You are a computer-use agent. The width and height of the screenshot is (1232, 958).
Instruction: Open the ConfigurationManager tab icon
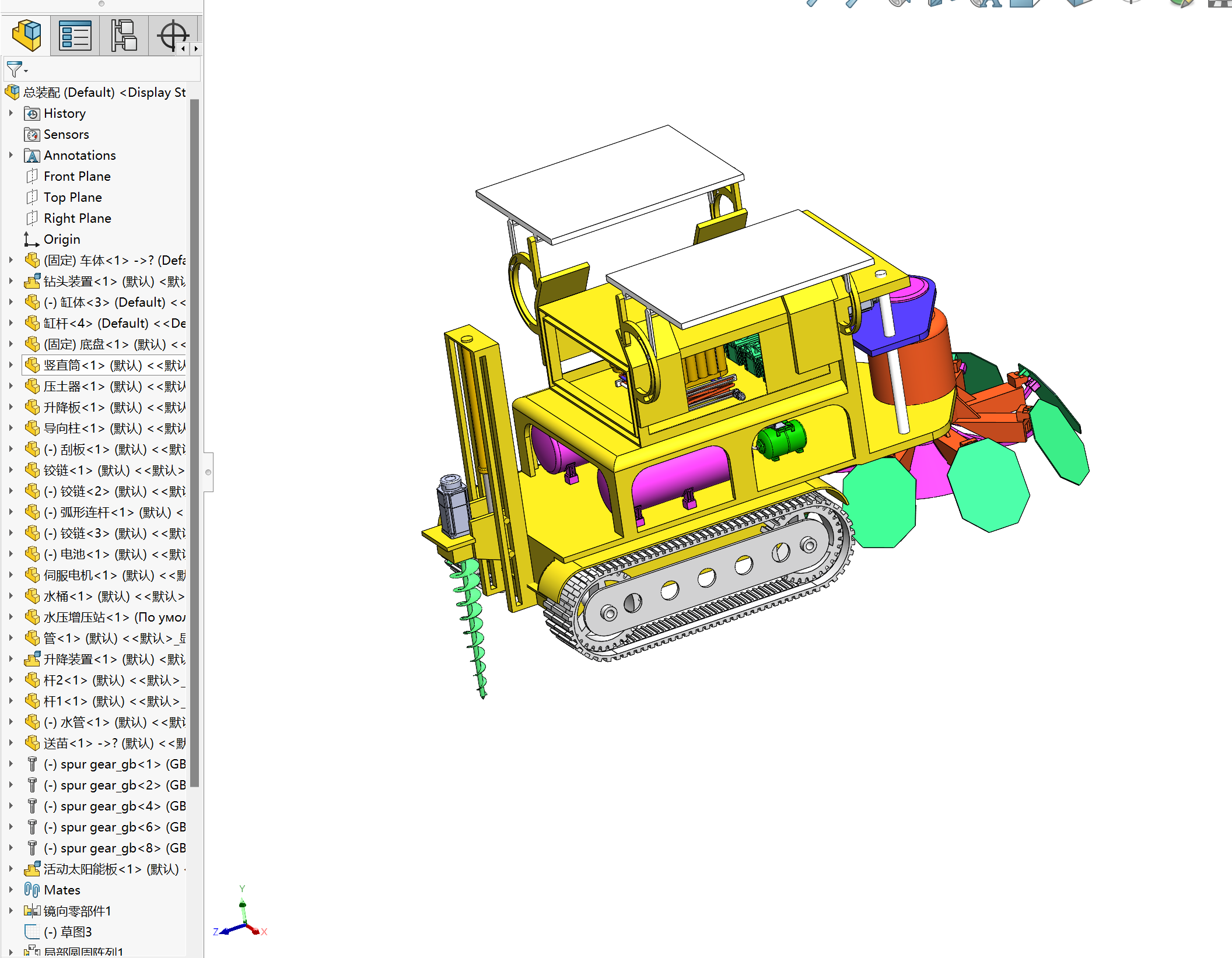pos(124,36)
